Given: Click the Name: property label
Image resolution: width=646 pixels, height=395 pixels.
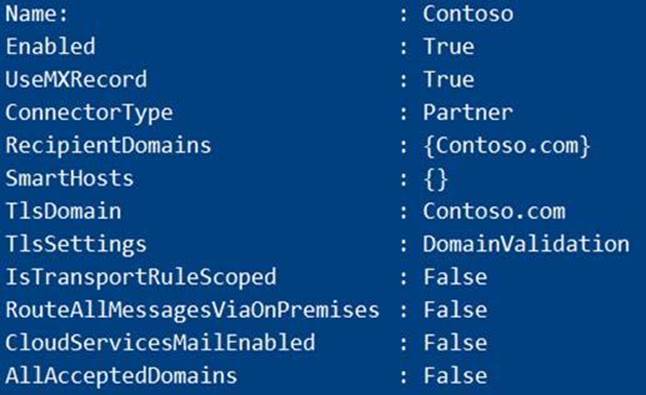Looking at the screenshot, I should pos(36,14).
